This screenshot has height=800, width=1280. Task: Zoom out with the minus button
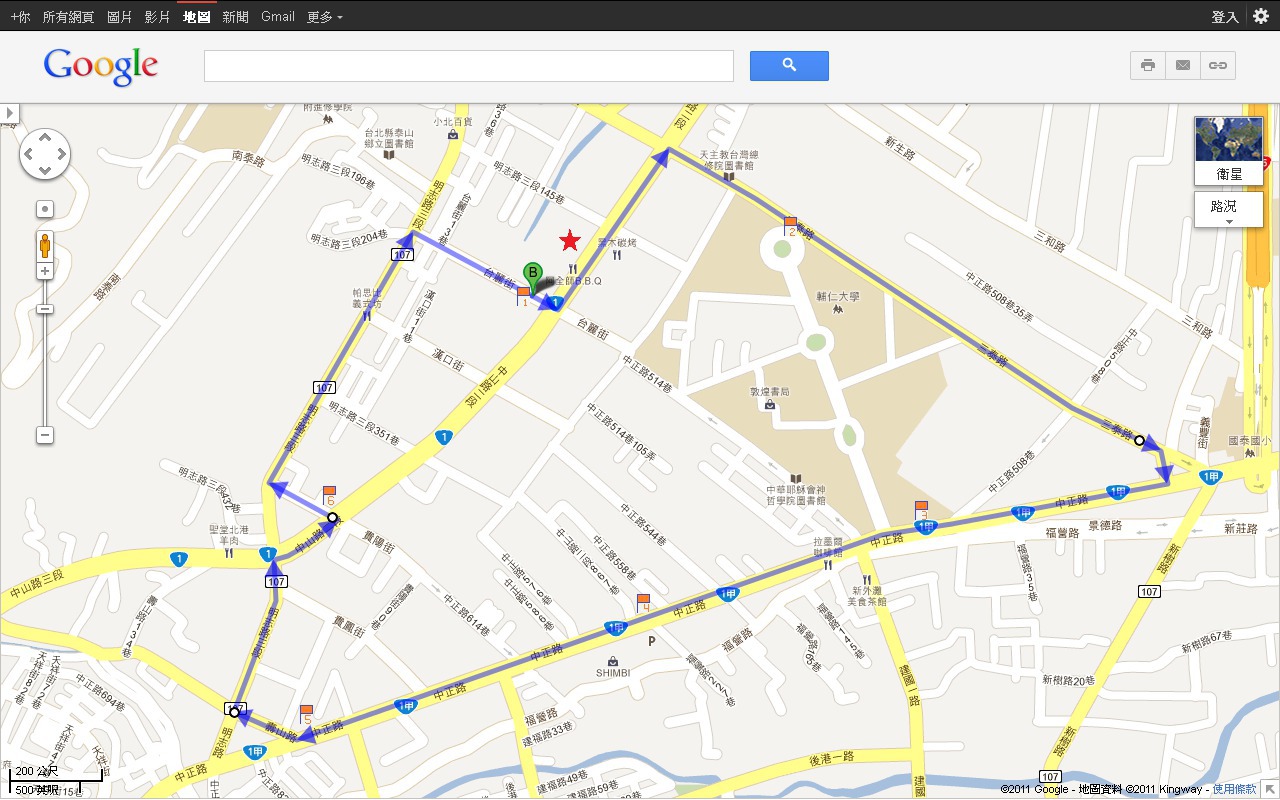click(x=45, y=435)
